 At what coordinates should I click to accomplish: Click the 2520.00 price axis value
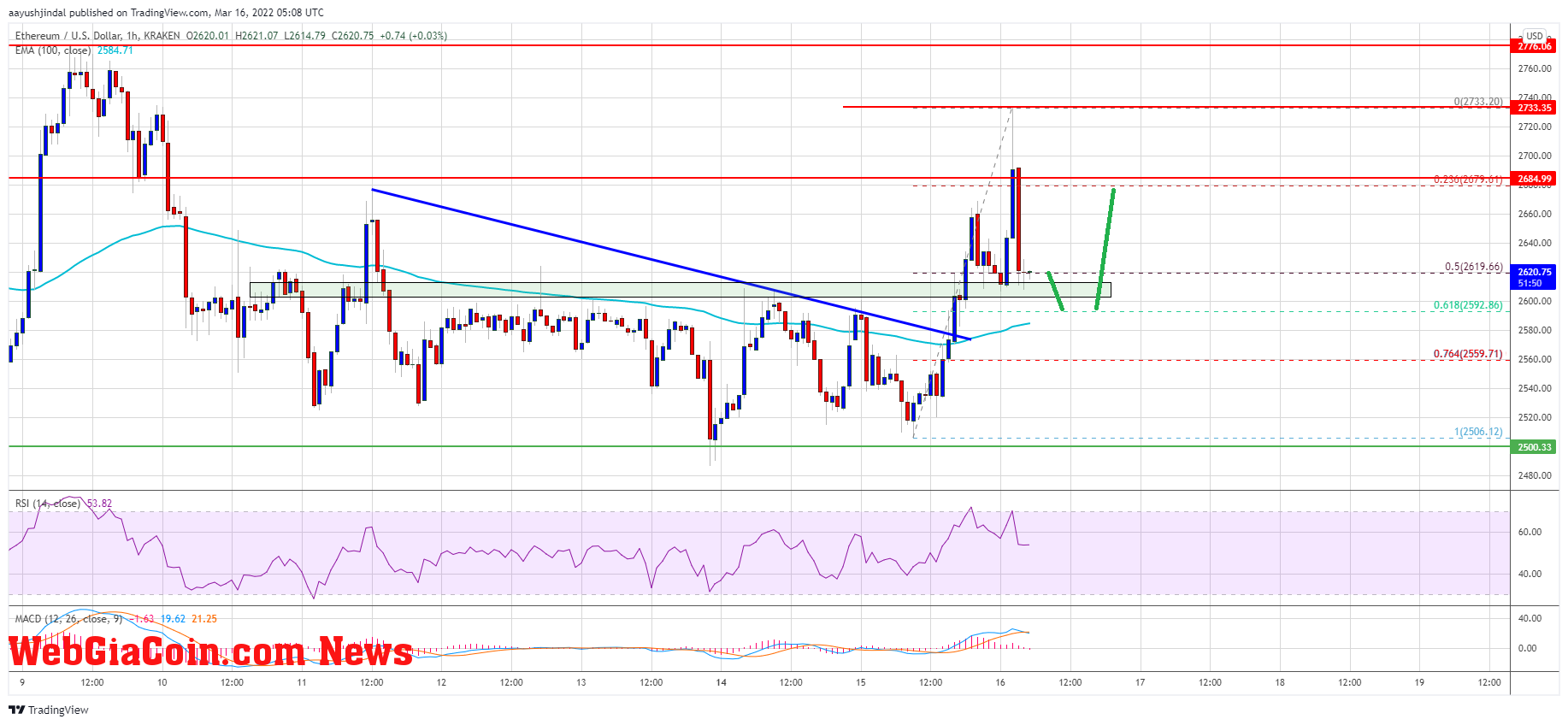(1534, 417)
